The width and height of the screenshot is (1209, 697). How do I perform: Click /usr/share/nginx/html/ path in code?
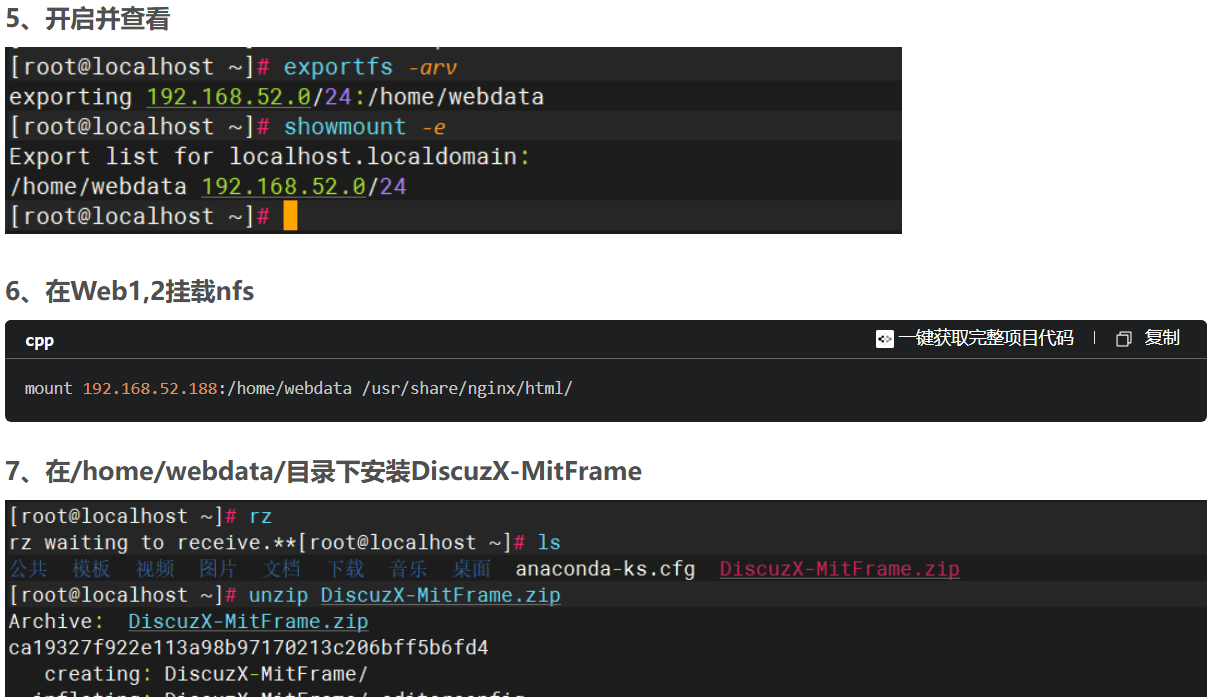tap(466, 388)
